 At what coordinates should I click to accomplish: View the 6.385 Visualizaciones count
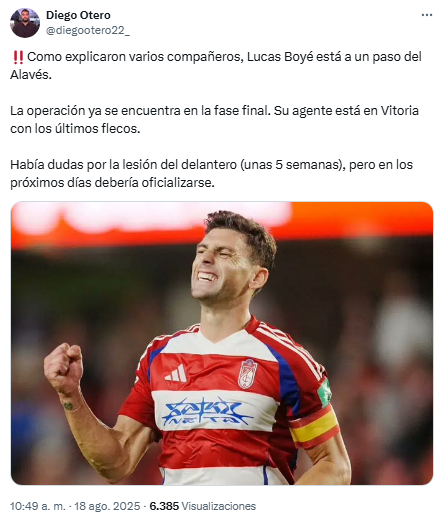point(202,506)
